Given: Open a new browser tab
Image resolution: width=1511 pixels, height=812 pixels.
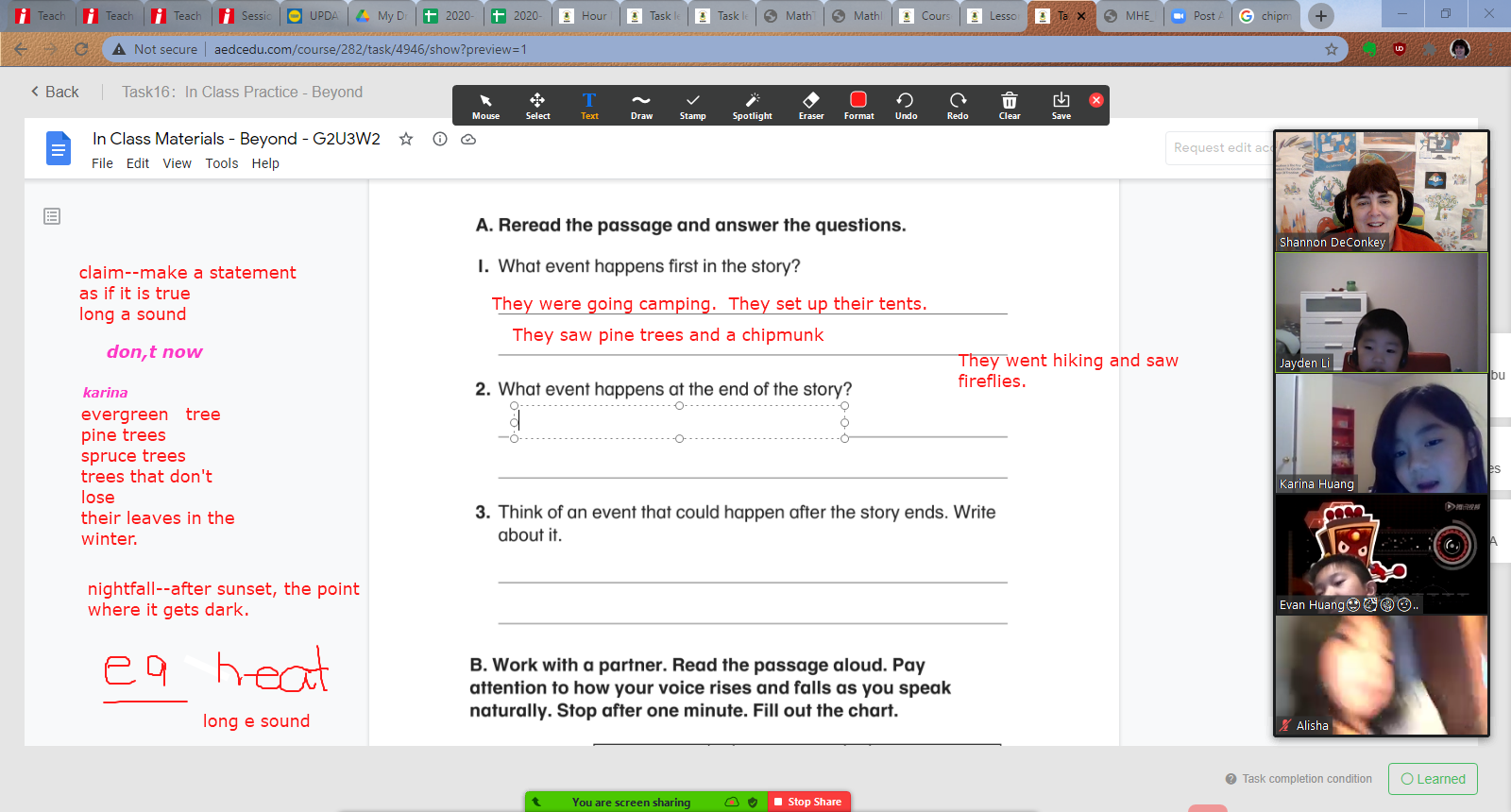Looking at the screenshot, I should pyautogui.click(x=1321, y=15).
